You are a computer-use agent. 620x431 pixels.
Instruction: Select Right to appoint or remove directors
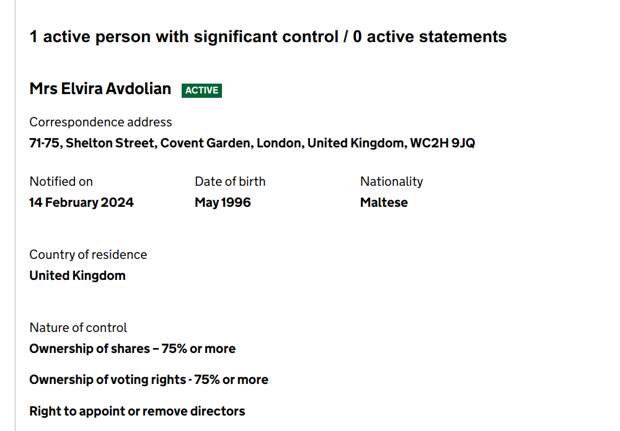coord(137,411)
